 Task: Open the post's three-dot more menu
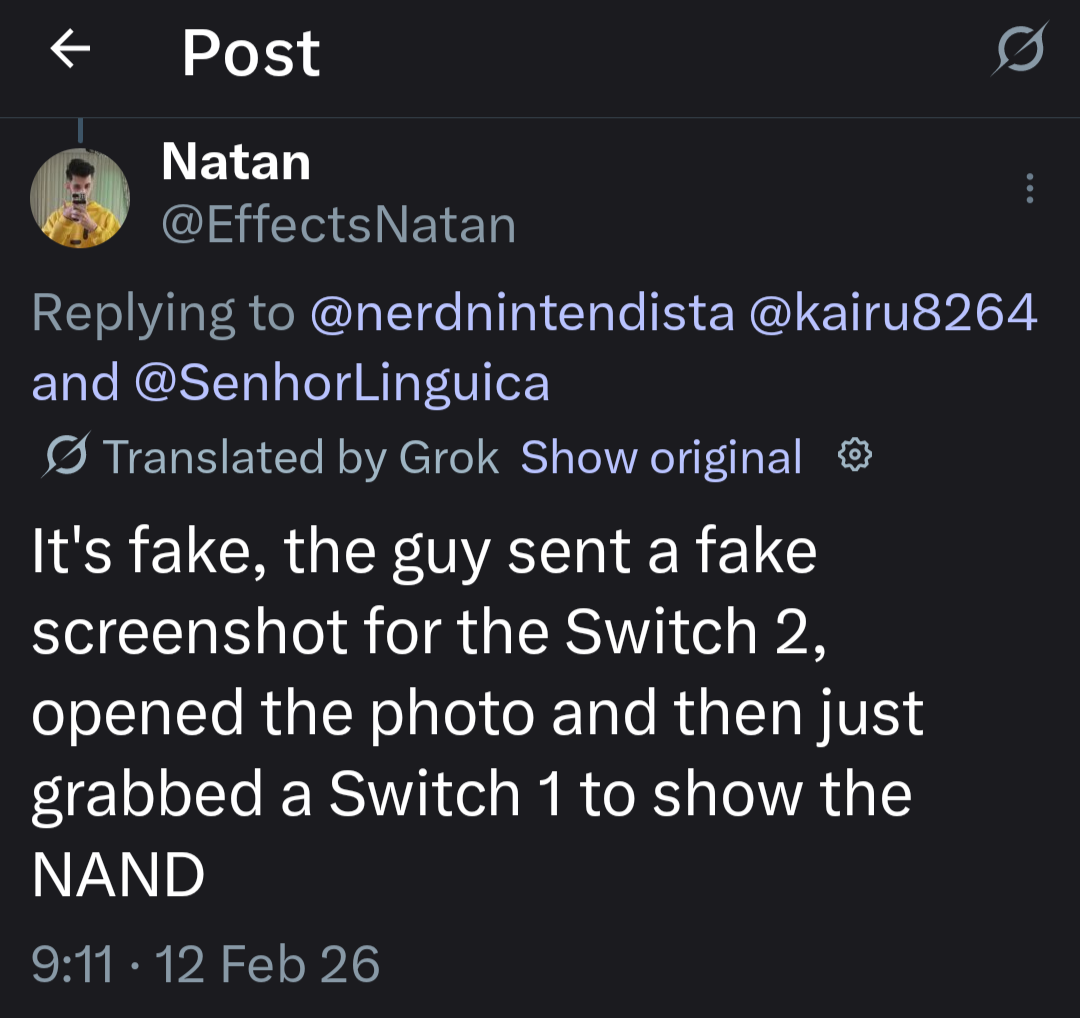pos(1029,189)
